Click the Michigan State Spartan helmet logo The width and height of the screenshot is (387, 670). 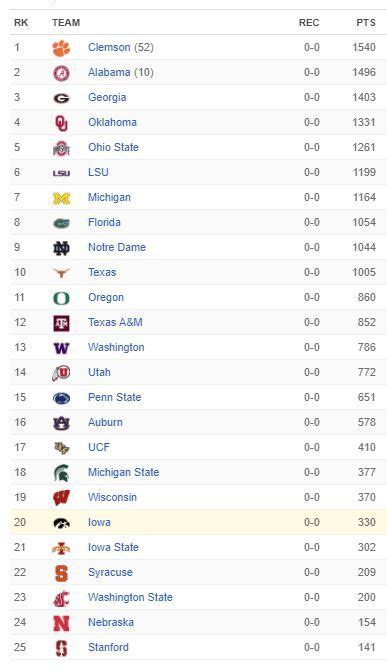pos(62,473)
